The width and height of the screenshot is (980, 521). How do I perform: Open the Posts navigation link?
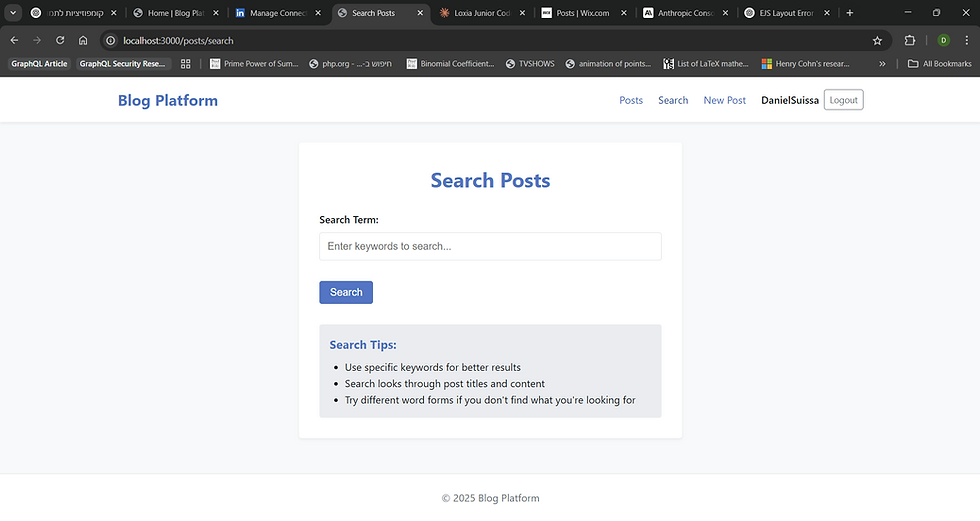click(x=631, y=100)
